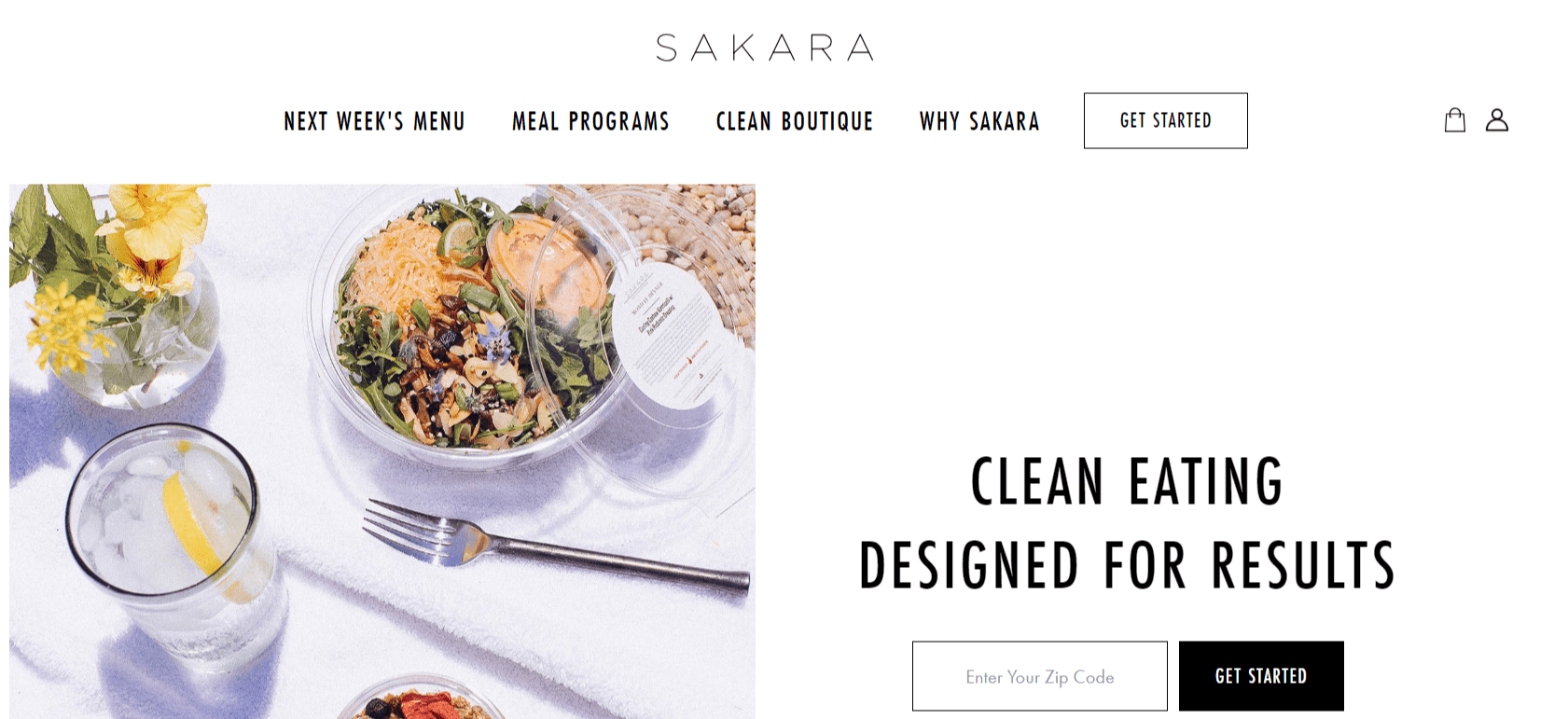This screenshot has height=719, width=1568.
Task: Open the Clean Boutique nav link
Action: click(795, 121)
